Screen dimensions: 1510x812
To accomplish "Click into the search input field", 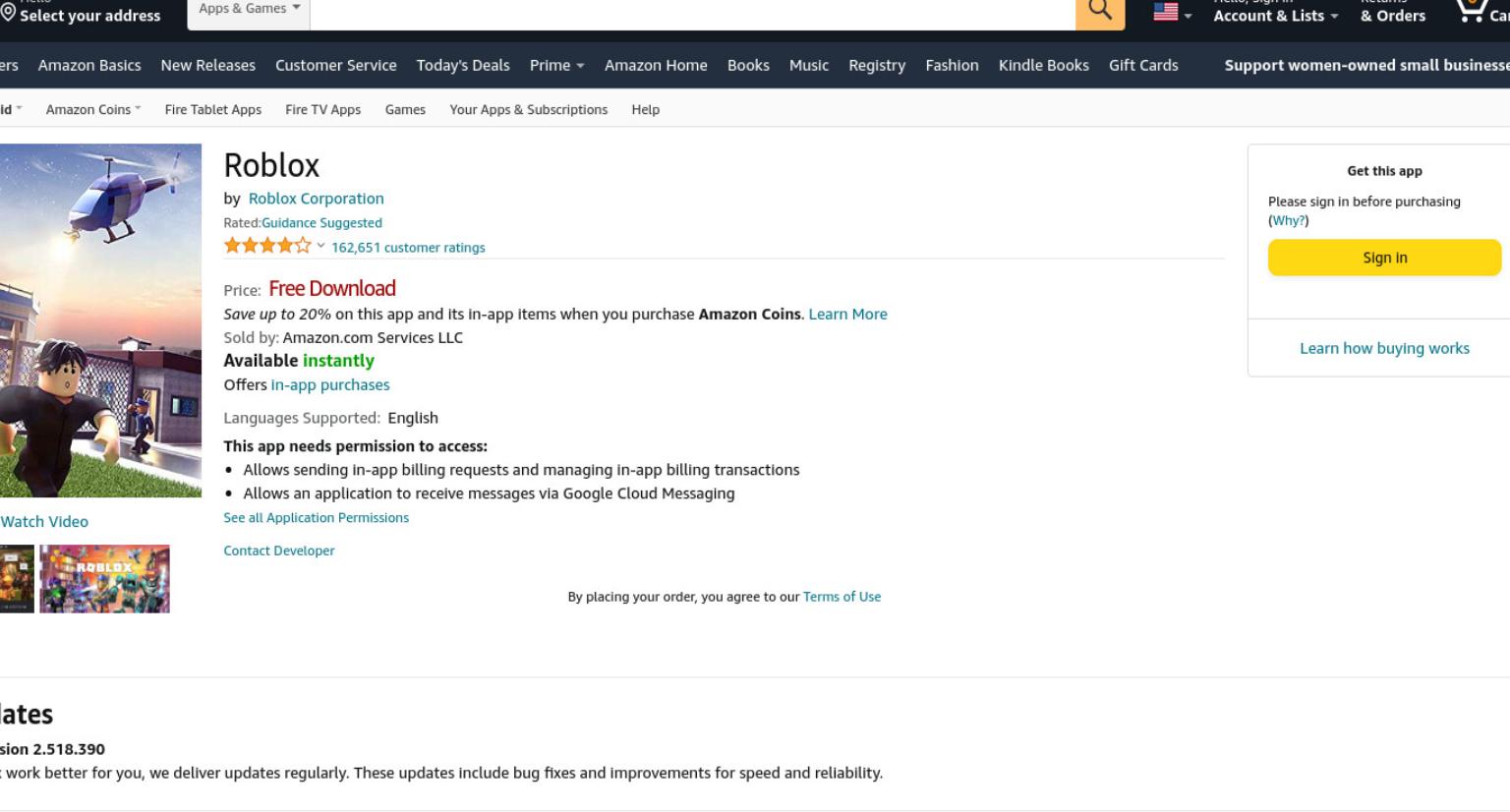I will pos(692,11).
